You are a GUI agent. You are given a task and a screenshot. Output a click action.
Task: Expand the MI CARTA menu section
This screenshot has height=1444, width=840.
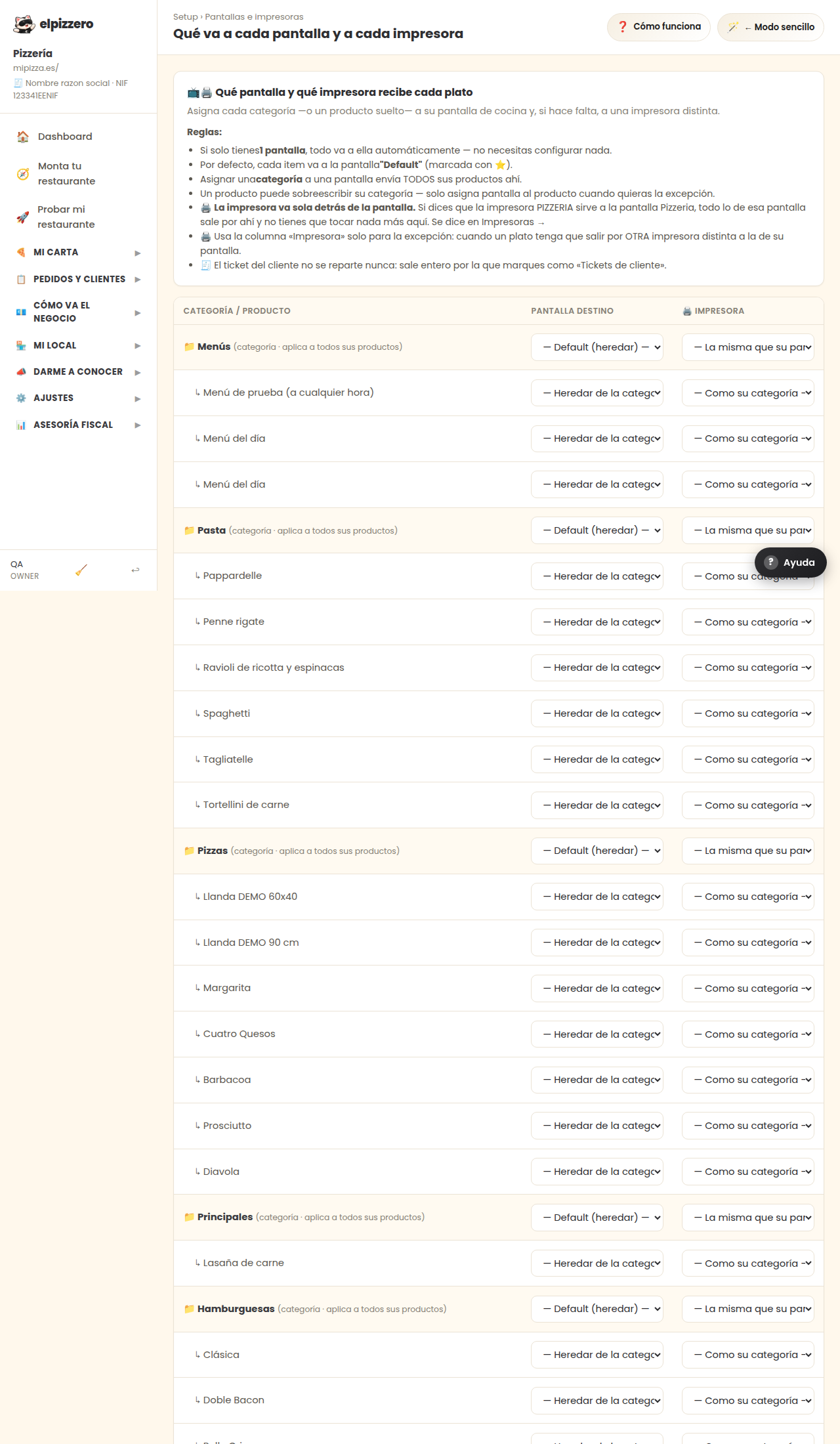pyautogui.click(x=78, y=252)
